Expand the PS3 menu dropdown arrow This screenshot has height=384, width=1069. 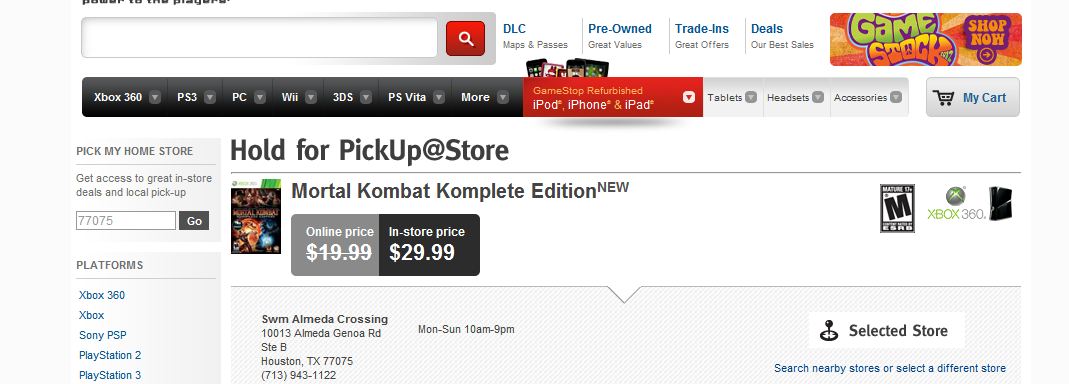click(x=210, y=98)
